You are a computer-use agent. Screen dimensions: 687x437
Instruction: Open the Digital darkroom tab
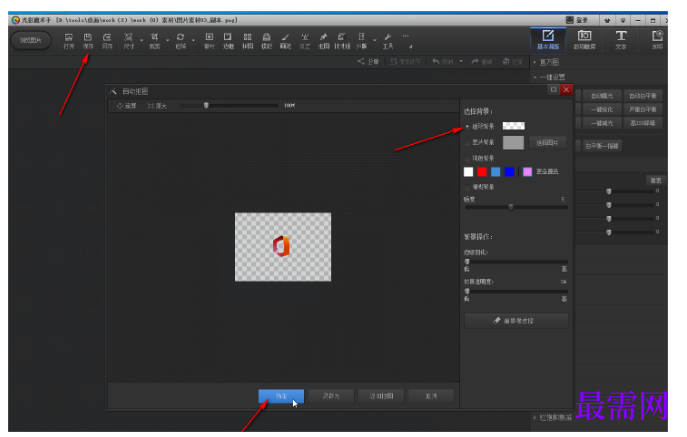click(x=584, y=39)
